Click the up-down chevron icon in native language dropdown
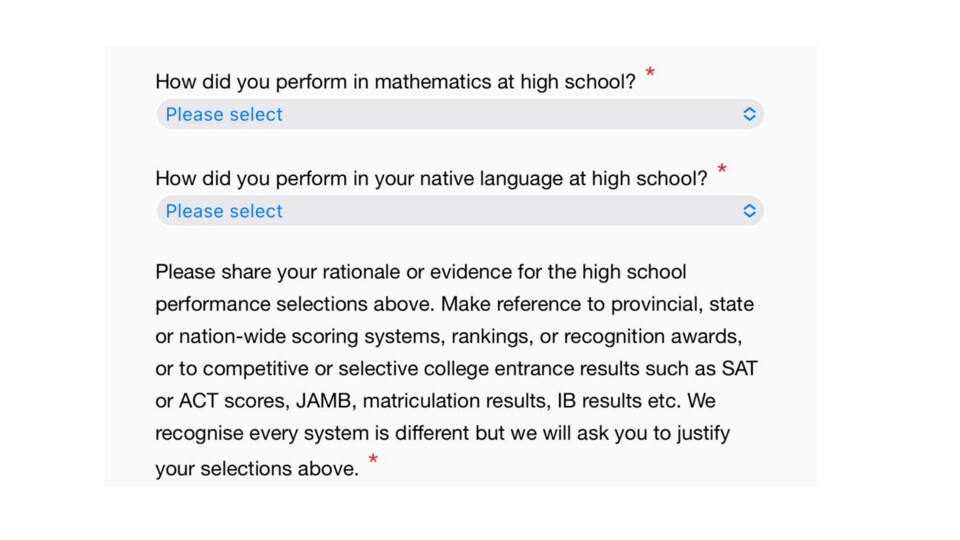The image size is (960, 540). click(x=749, y=211)
